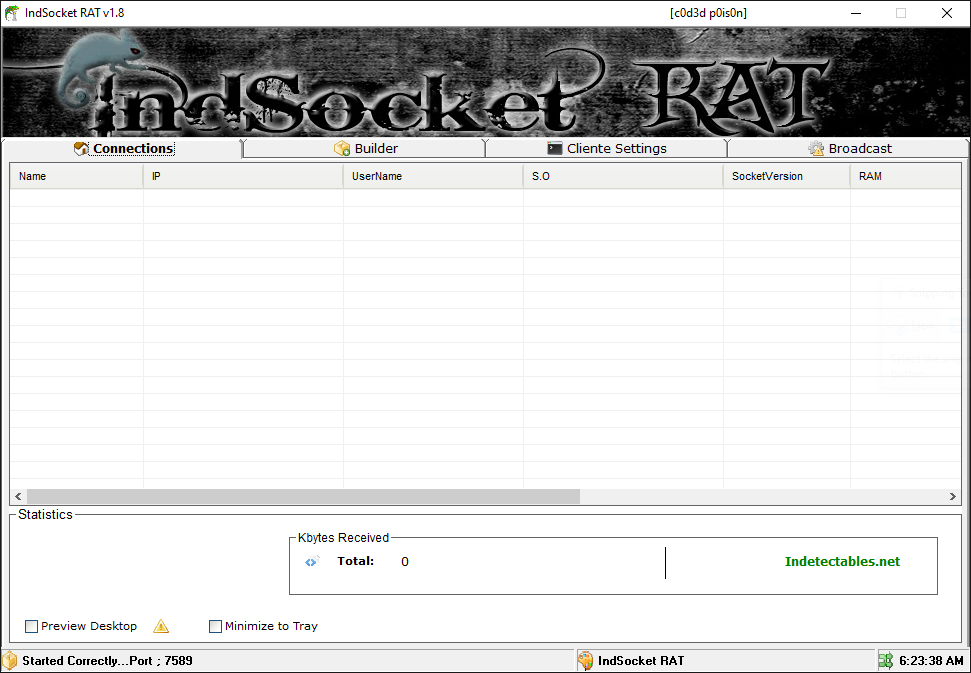
Task: Enable the Preview Desktop checkbox
Action: [32, 627]
